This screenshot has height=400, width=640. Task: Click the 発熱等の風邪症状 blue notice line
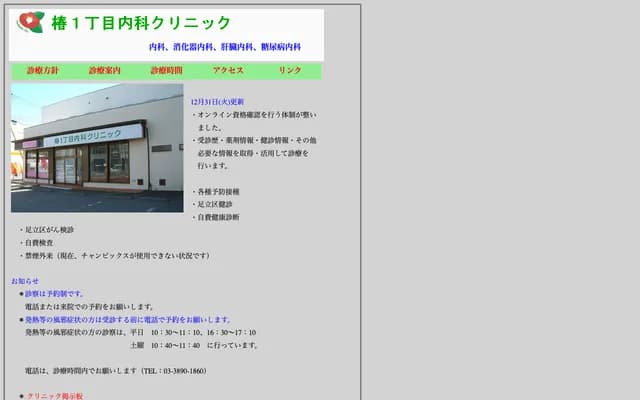tap(129, 319)
